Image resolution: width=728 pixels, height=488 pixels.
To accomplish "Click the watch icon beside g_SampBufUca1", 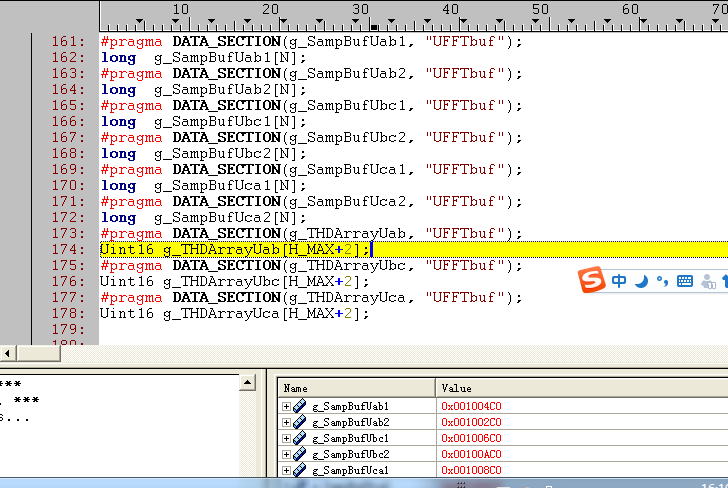I will (x=300, y=470).
